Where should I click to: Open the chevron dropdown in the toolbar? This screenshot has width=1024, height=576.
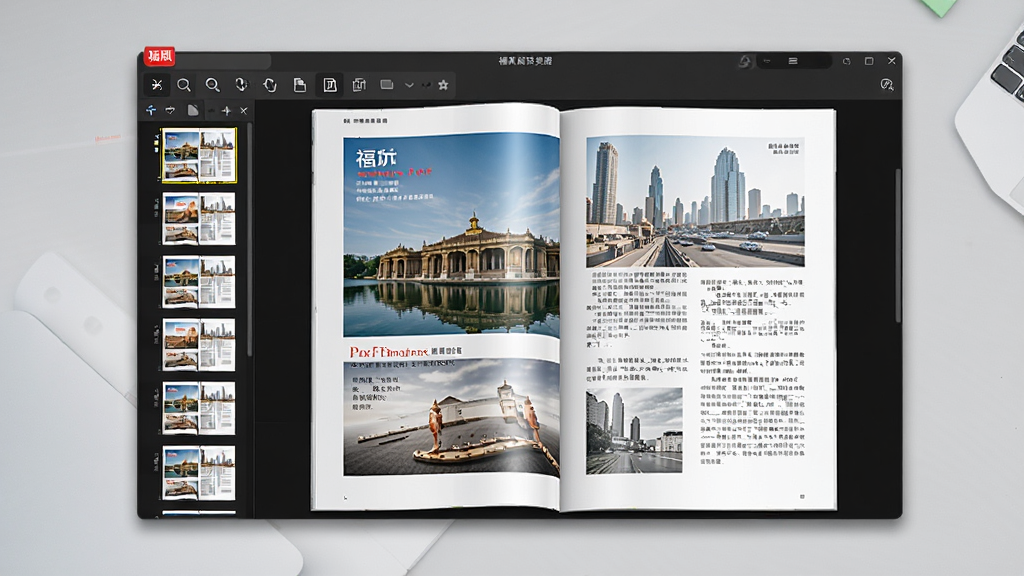point(409,85)
